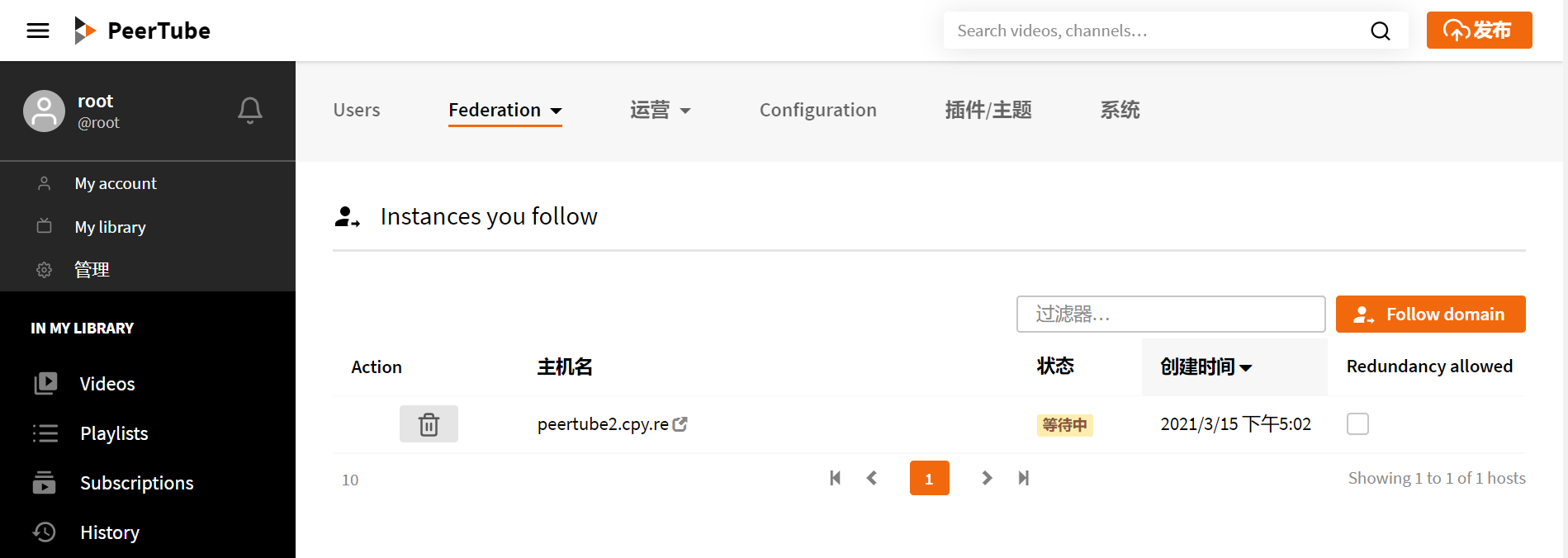The width and height of the screenshot is (1568, 558).
Task: Open notifications via the bell icon
Action: (x=250, y=110)
